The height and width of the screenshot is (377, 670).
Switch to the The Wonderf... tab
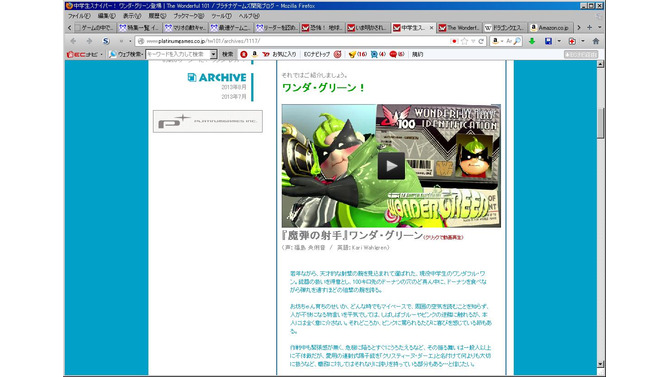point(459,27)
